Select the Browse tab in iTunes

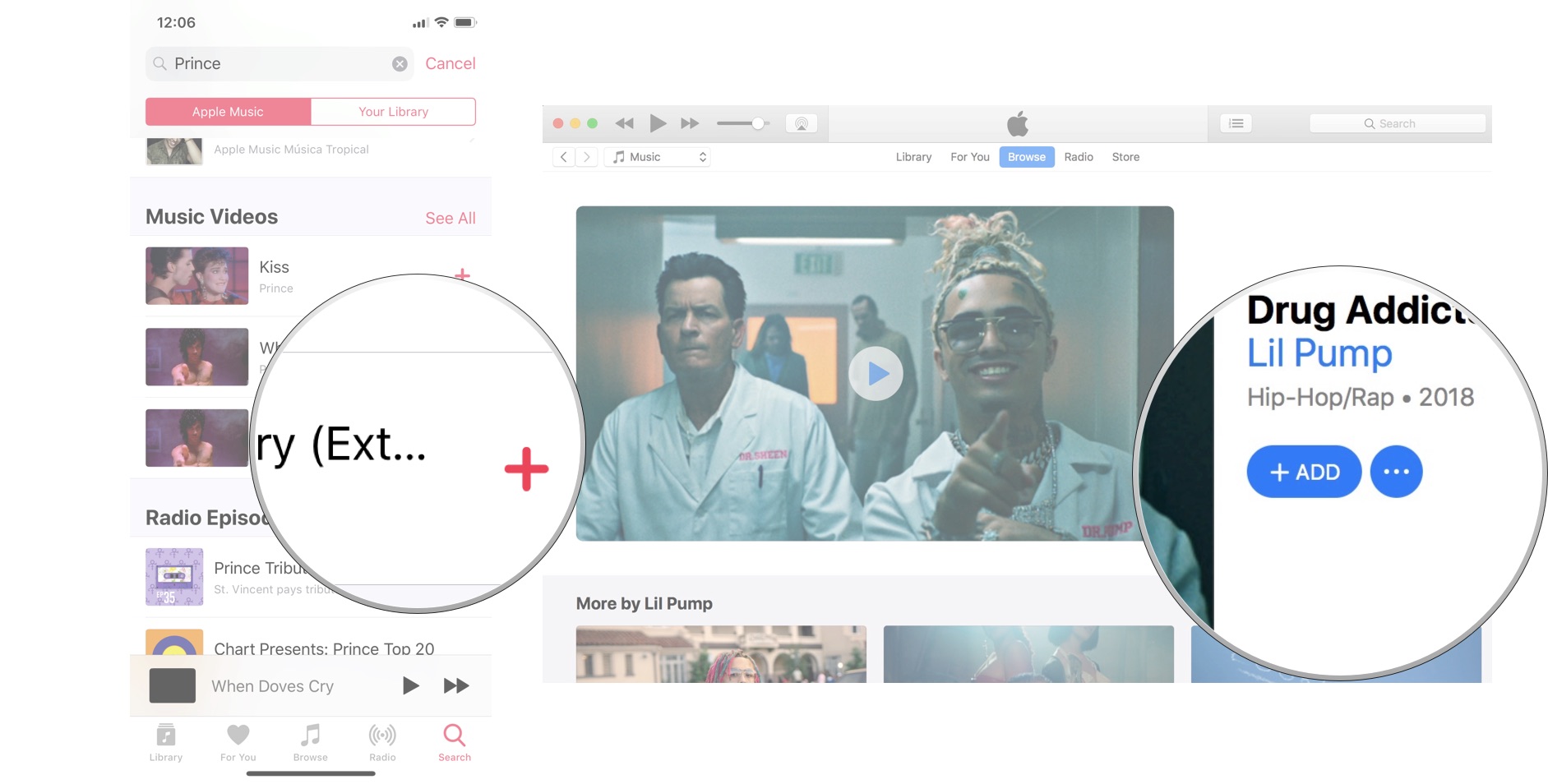coord(1027,157)
